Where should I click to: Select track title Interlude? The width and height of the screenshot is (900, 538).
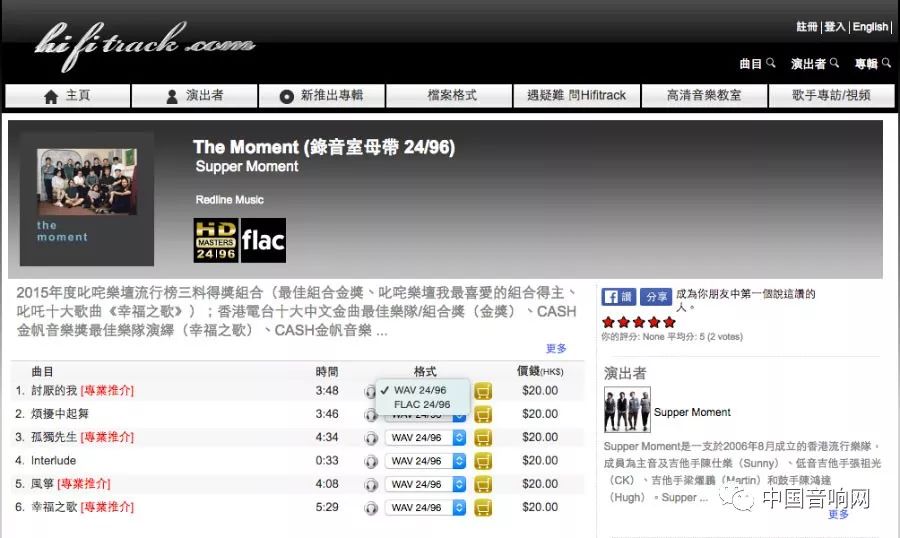53,460
